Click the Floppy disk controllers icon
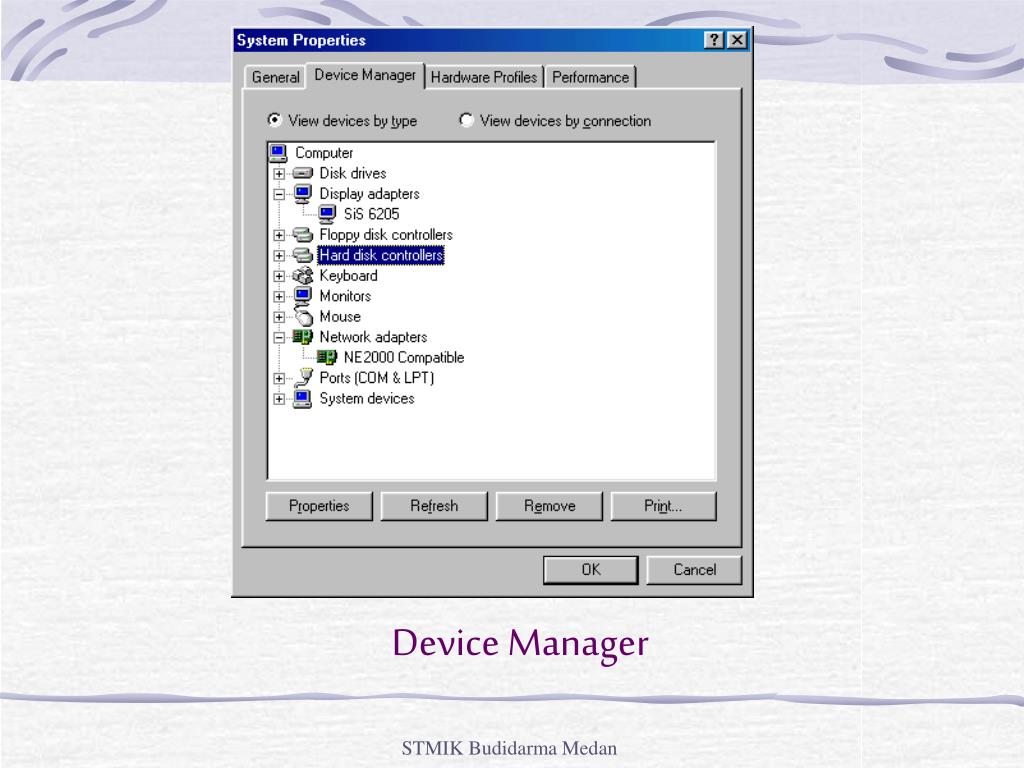 click(x=302, y=234)
